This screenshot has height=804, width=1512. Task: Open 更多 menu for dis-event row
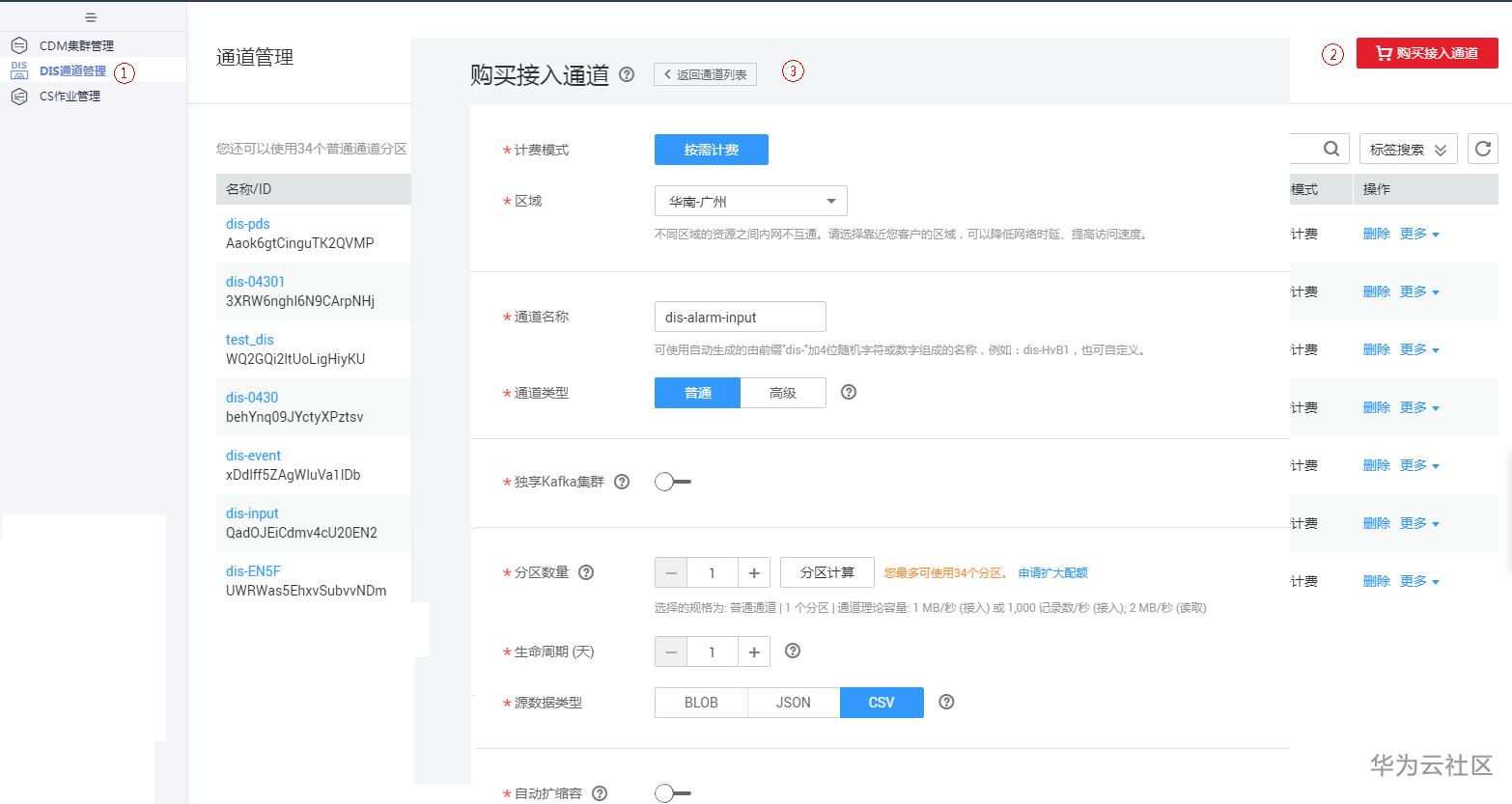tap(1419, 465)
